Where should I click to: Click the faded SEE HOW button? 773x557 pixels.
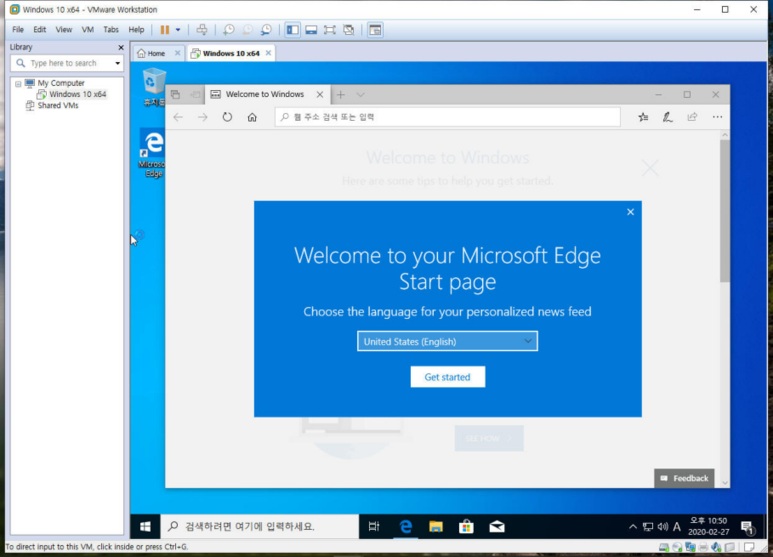coord(489,438)
